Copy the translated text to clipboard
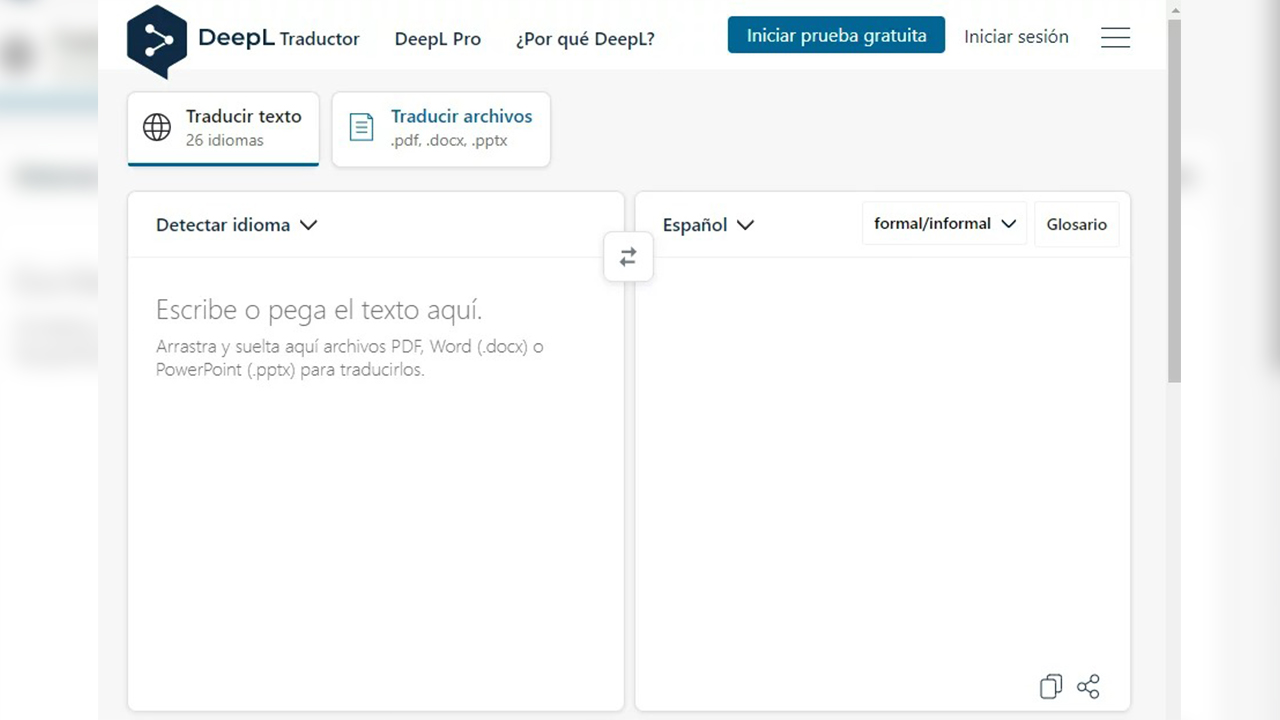1280x720 pixels. tap(1050, 686)
